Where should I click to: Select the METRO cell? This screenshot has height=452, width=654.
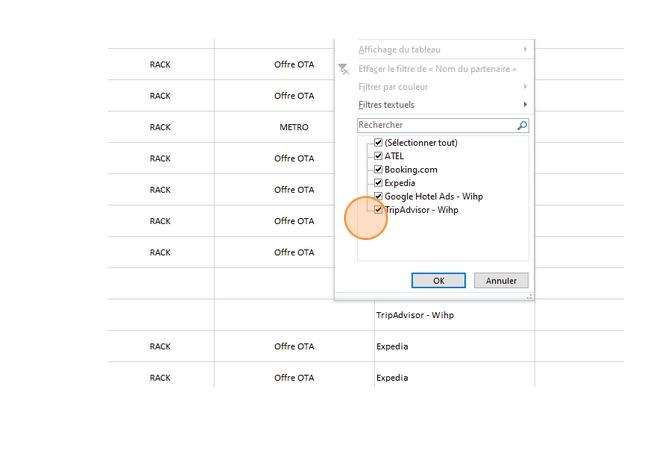click(294, 127)
